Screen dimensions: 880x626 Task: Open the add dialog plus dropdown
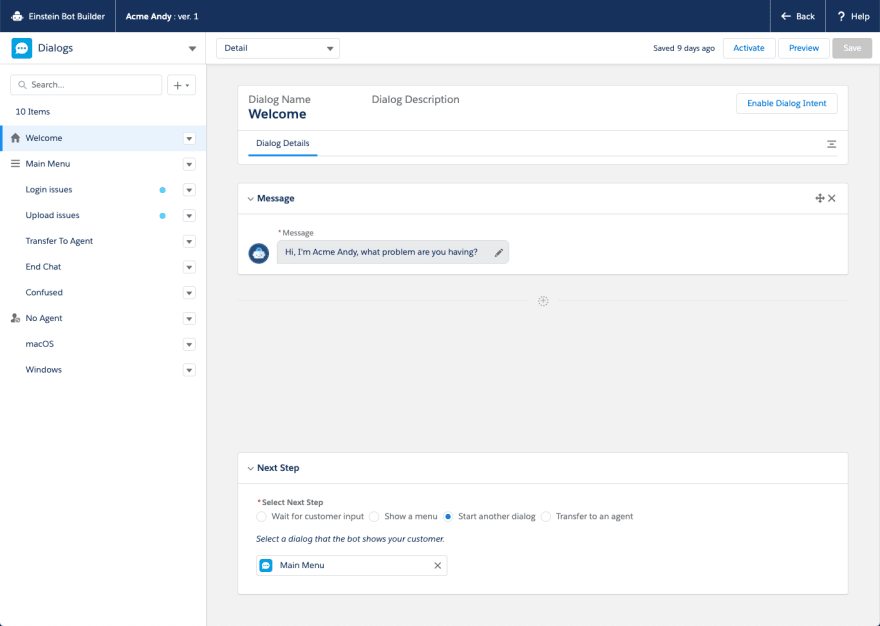(x=181, y=85)
